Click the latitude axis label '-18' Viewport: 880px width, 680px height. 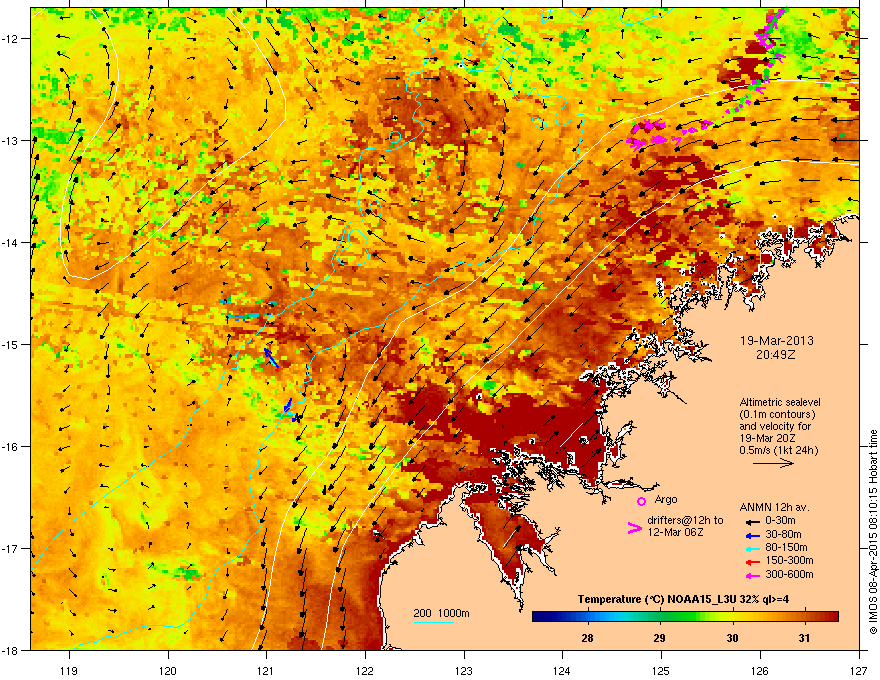coord(10,650)
